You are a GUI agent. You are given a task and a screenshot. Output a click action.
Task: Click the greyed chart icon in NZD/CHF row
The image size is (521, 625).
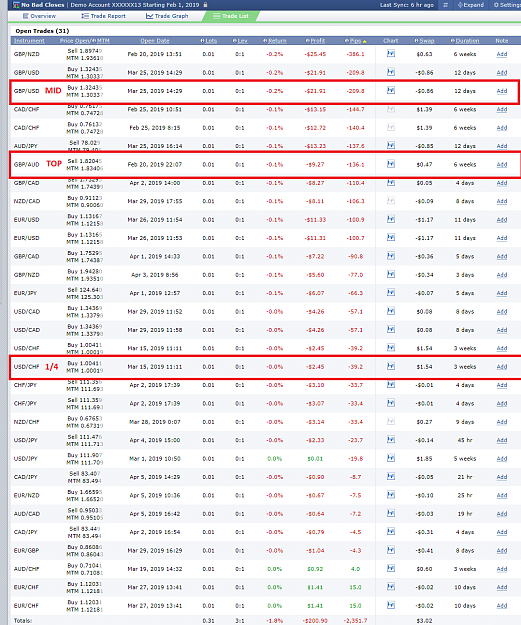[391, 421]
